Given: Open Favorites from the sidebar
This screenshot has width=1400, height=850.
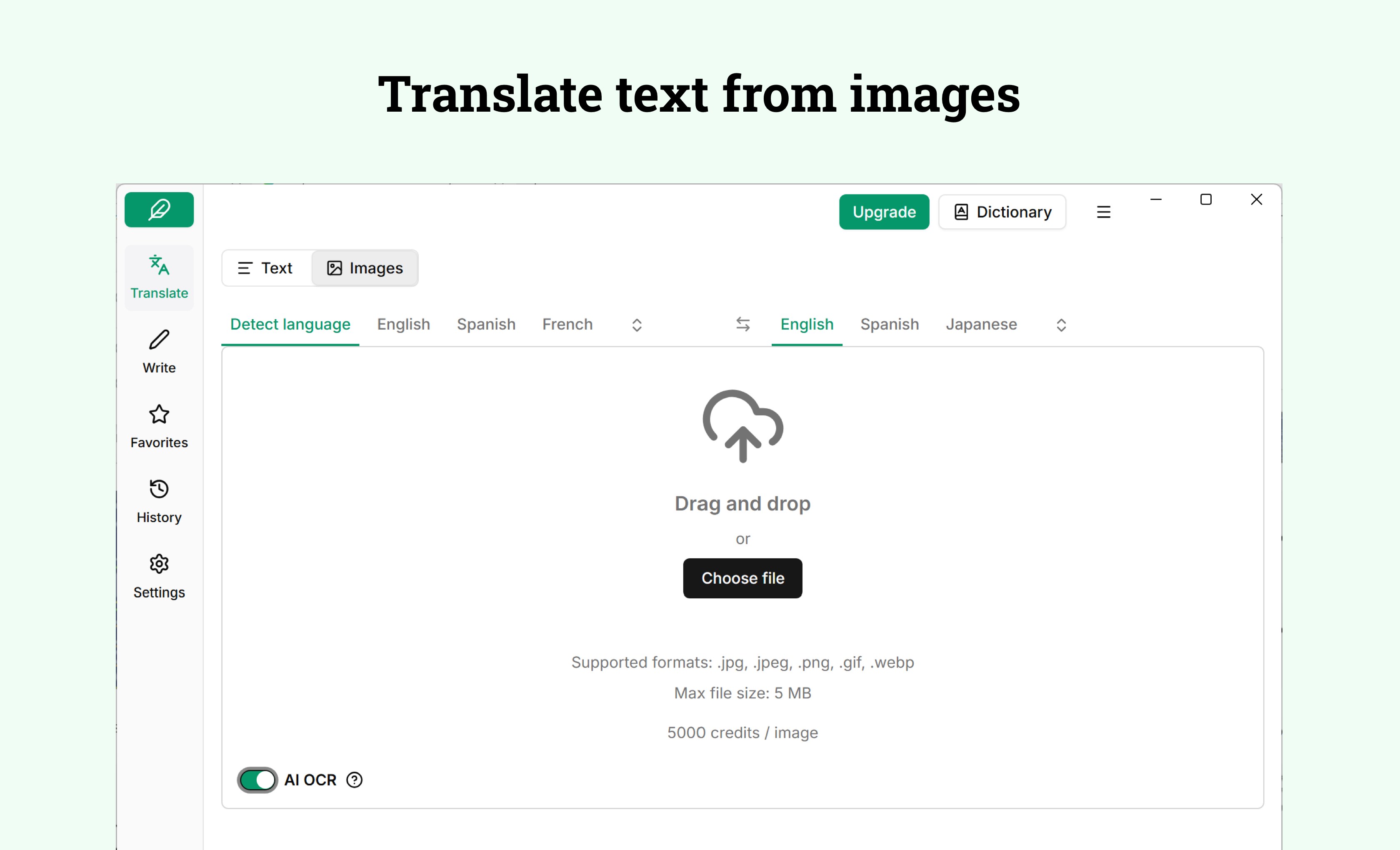Looking at the screenshot, I should (x=158, y=427).
